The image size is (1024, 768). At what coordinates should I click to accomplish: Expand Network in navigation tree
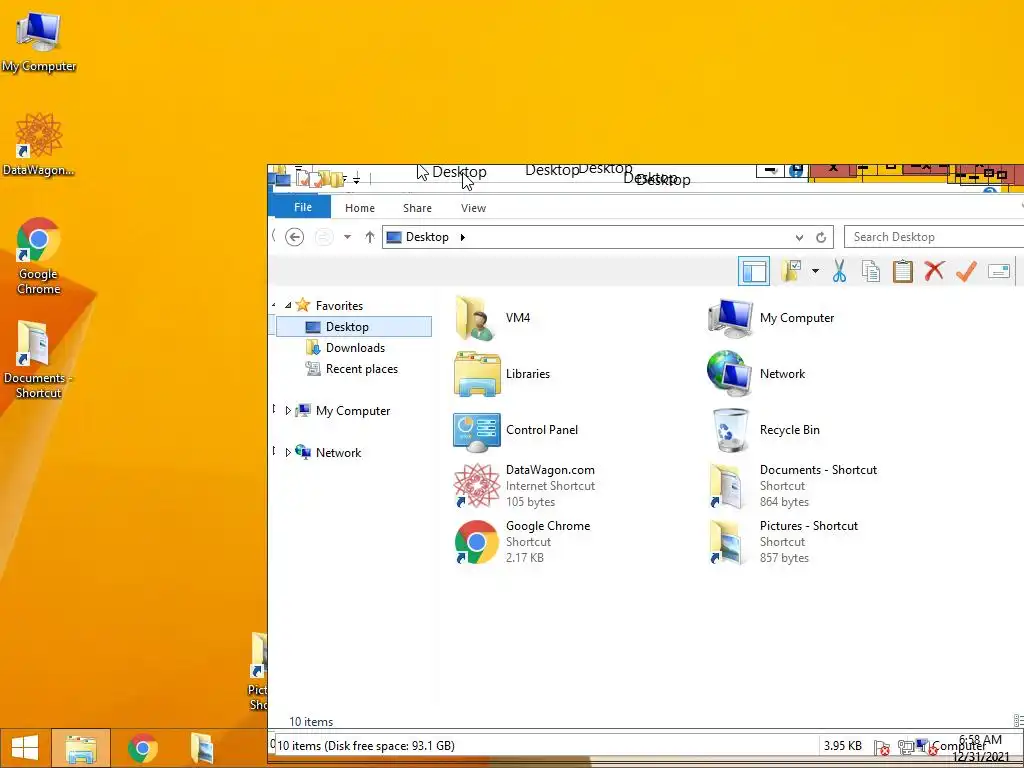point(288,453)
